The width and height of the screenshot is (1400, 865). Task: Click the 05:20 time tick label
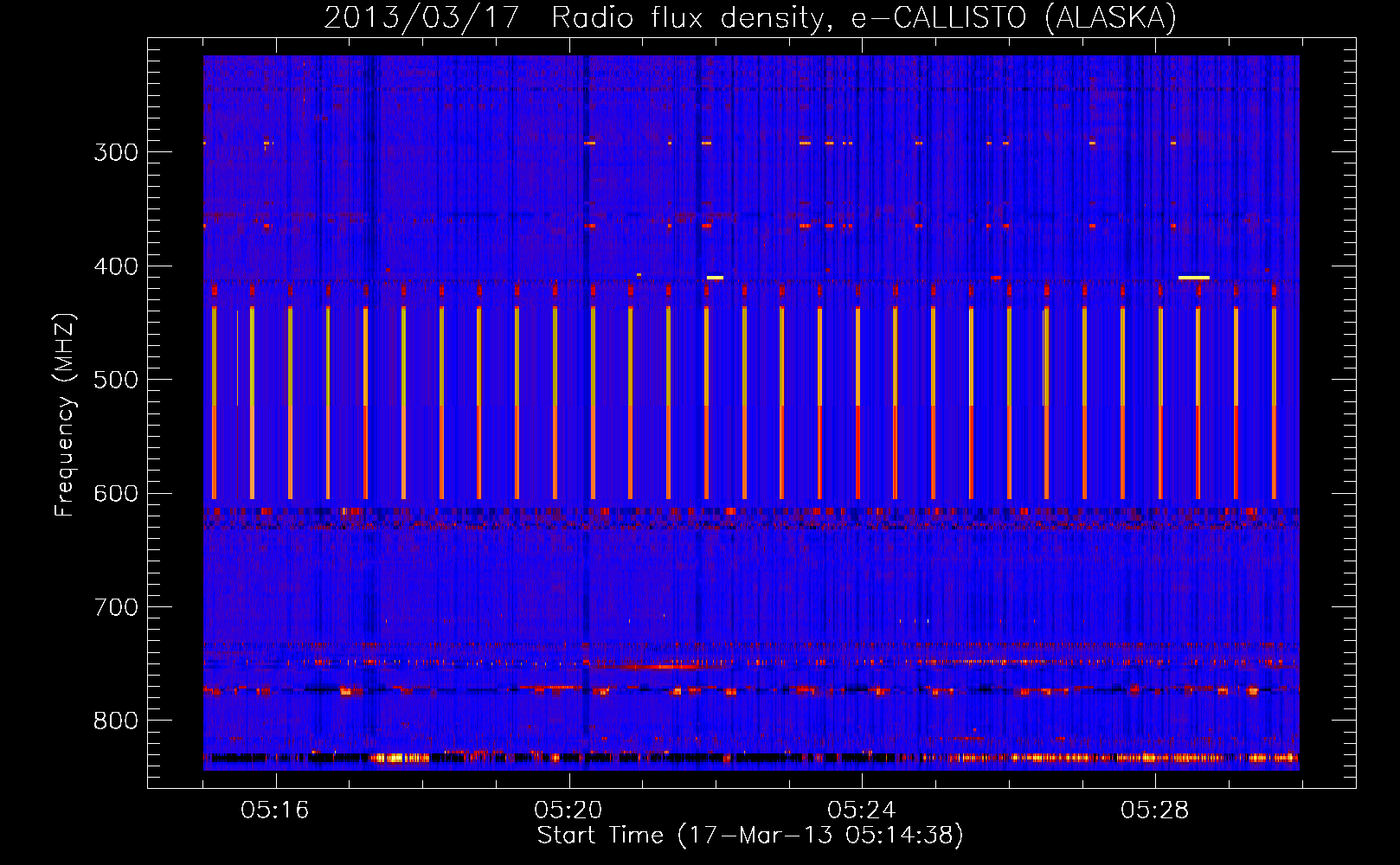(x=568, y=811)
